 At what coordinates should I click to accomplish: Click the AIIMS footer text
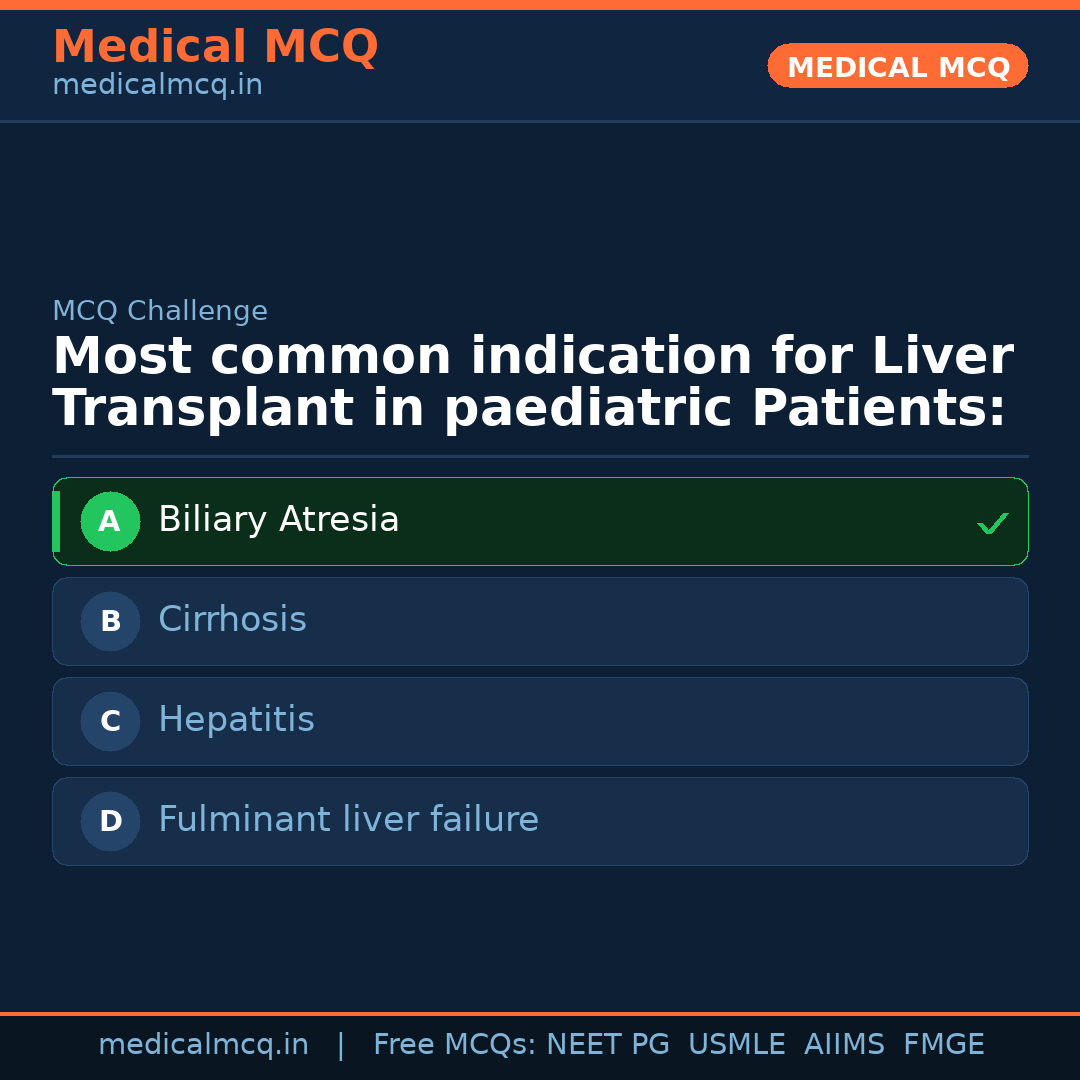(x=844, y=1045)
